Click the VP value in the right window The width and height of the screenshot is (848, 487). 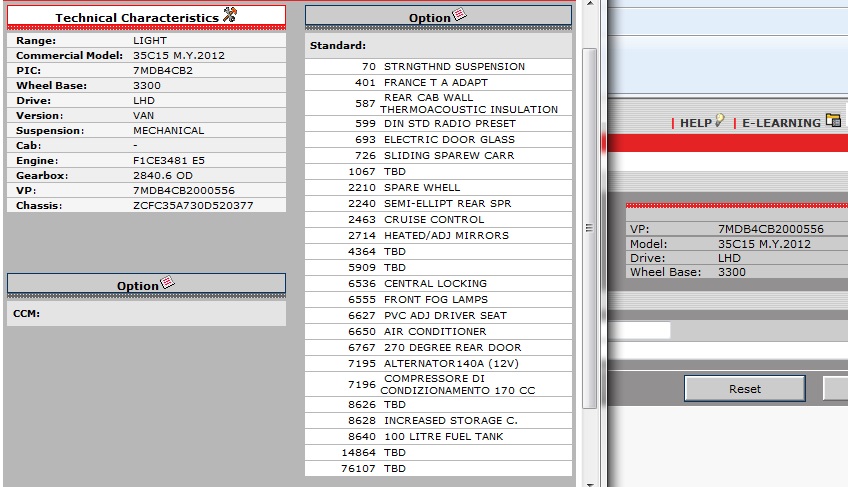point(771,229)
